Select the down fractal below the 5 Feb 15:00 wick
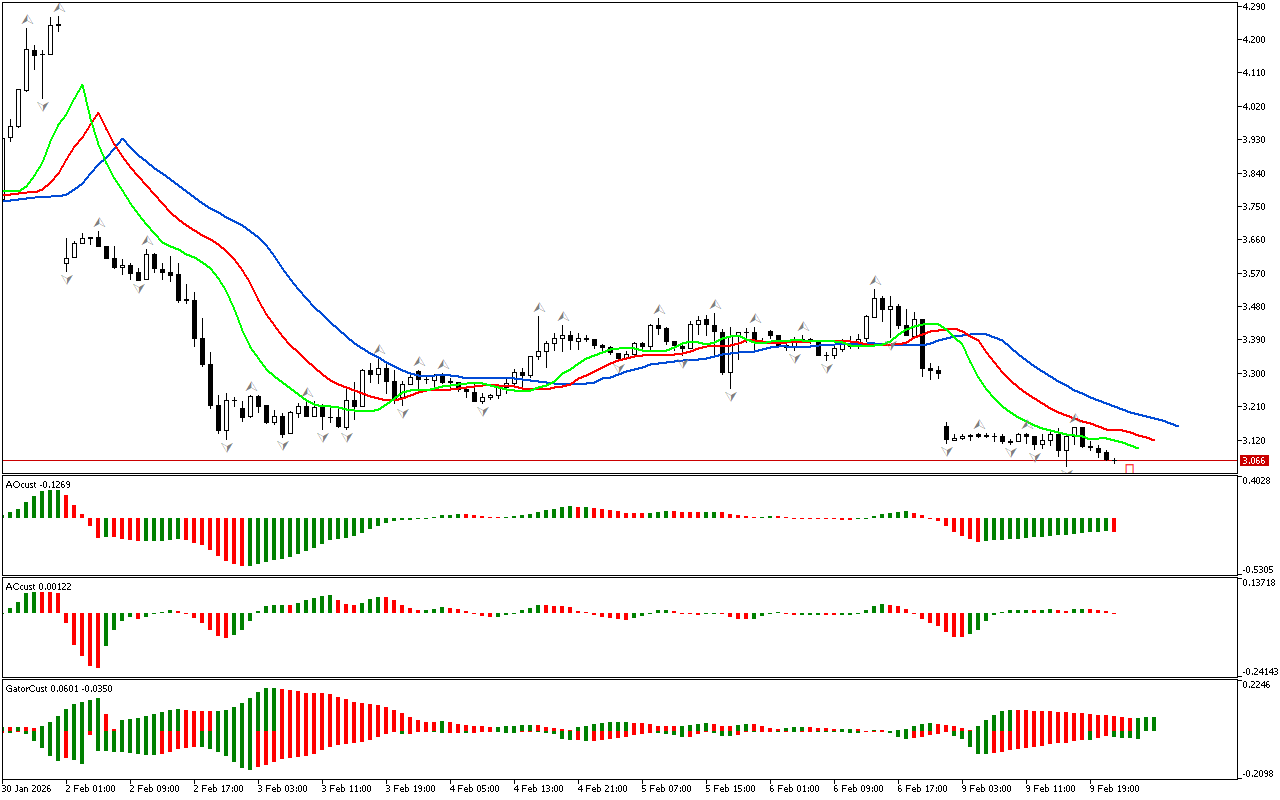 point(731,396)
